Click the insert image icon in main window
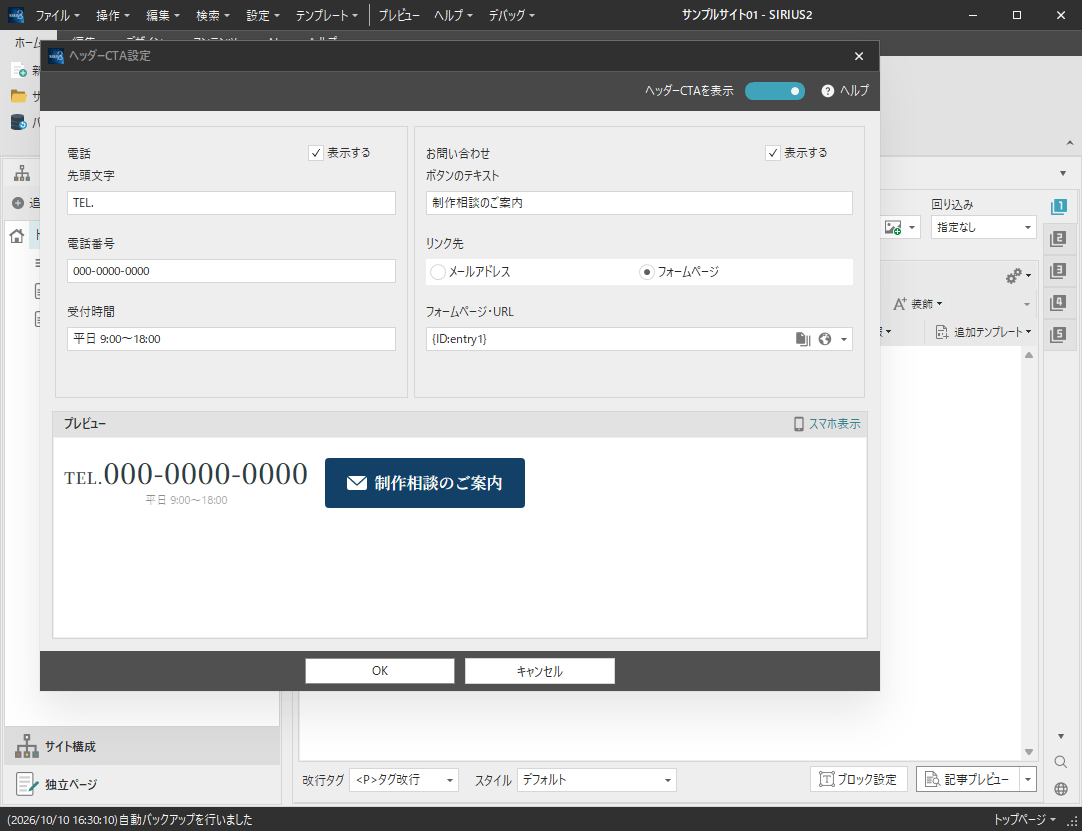1082x831 pixels. 893,227
